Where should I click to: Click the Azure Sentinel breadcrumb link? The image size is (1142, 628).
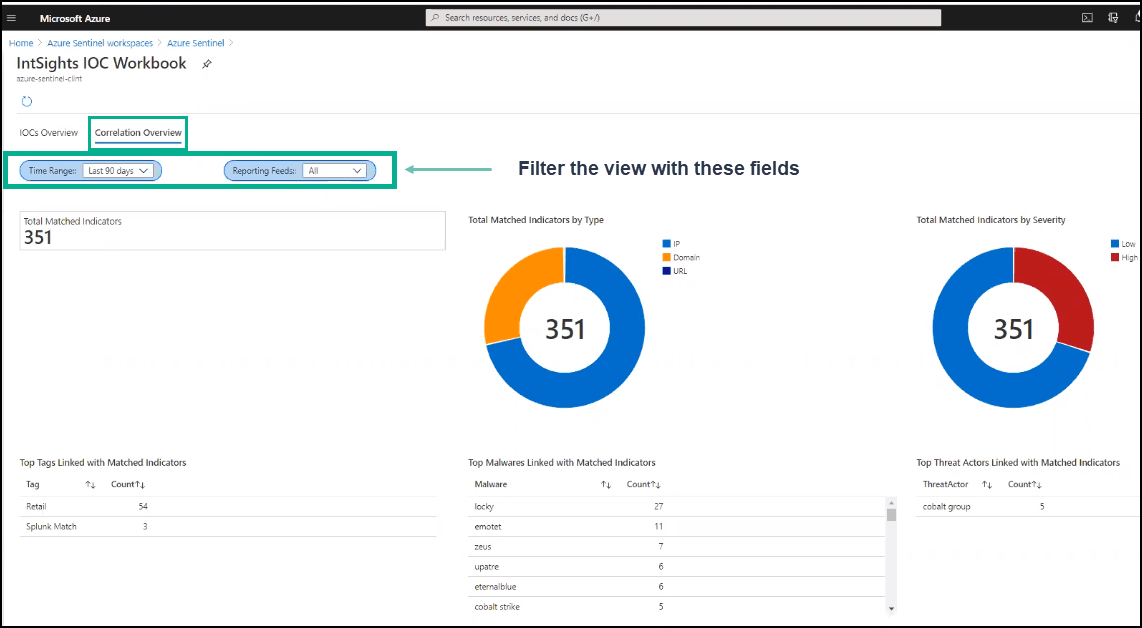point(195,43)
